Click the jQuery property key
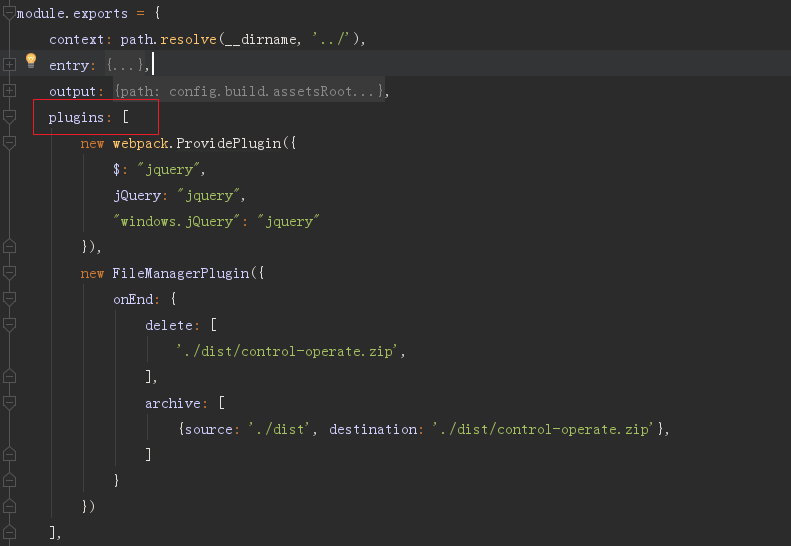This screenshot has height=546, width=791. [x=137, y=195]
